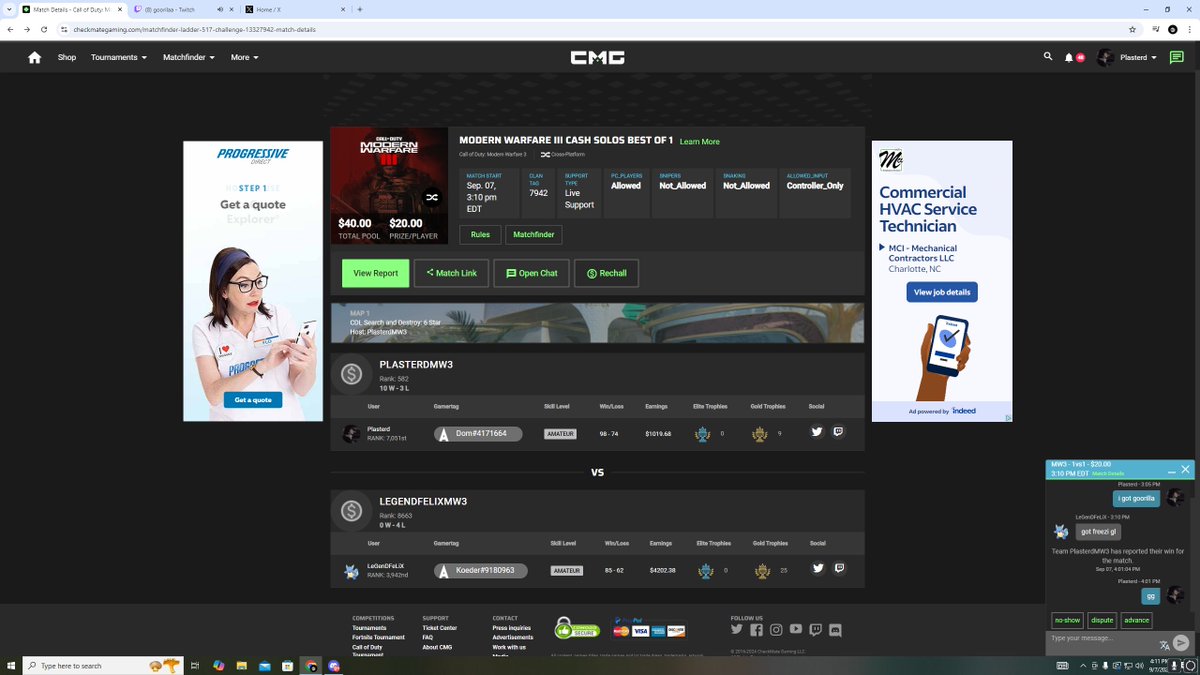Image resolution: width=1200 pixels, height=675 pixels.
Task: Expand the More menu
Action: tap(245, 57)
